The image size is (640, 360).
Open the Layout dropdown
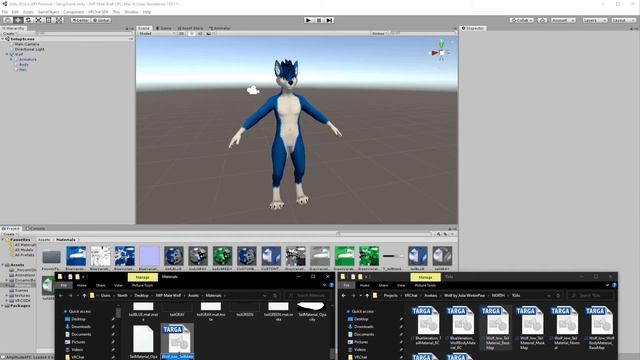pos(623,20)
